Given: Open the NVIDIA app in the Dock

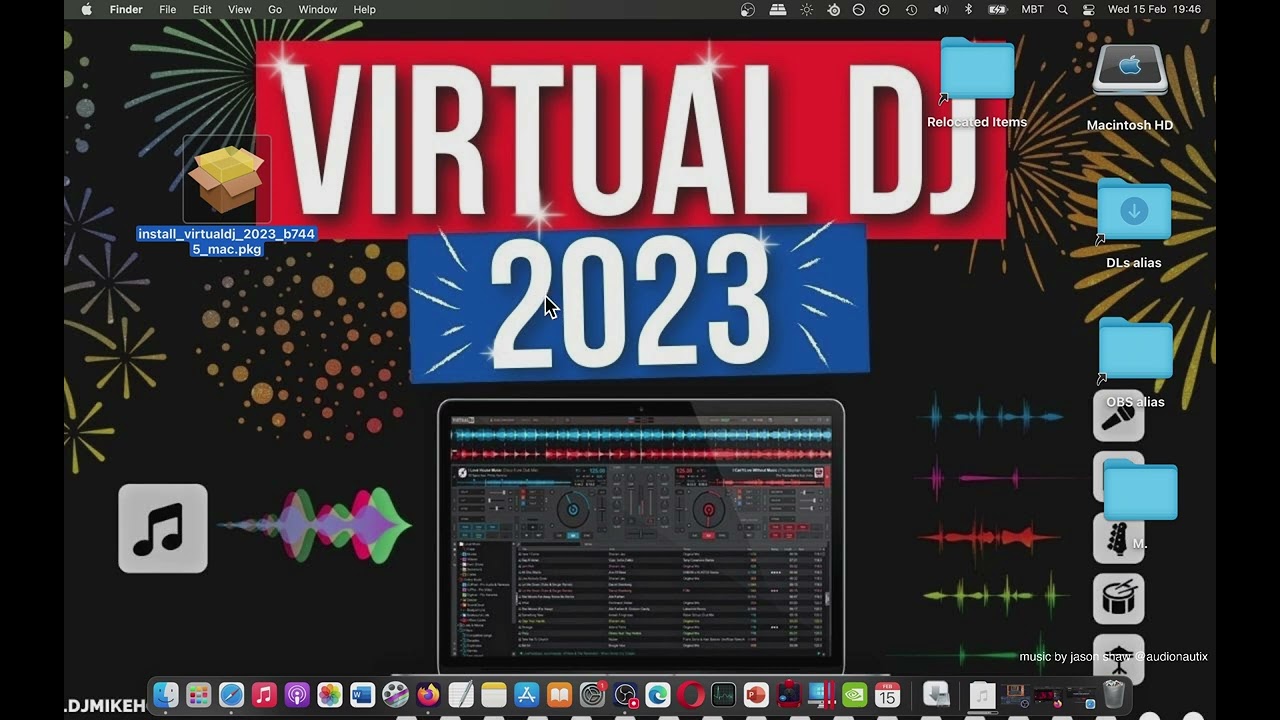Looking at the screenshot, I should pos(855,694).
